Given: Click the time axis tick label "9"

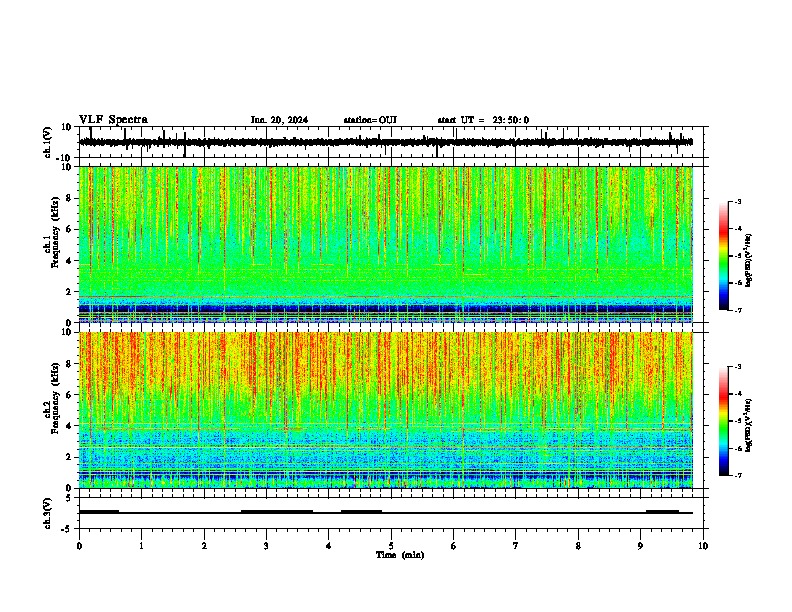Looking at the screenshot, I should [x=640, y=546].
